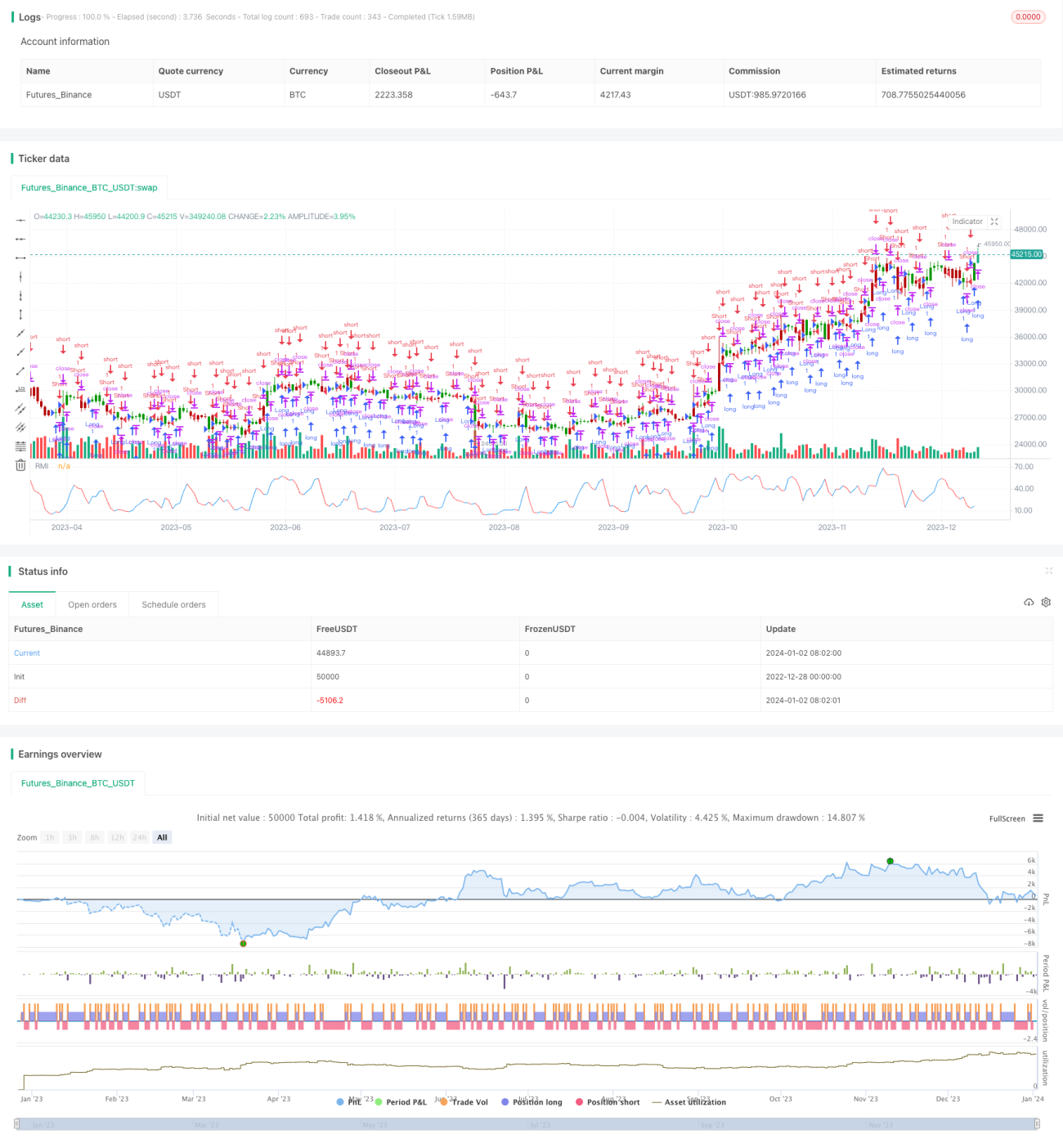Open the chart full-screen expand icon

point(994,222)
